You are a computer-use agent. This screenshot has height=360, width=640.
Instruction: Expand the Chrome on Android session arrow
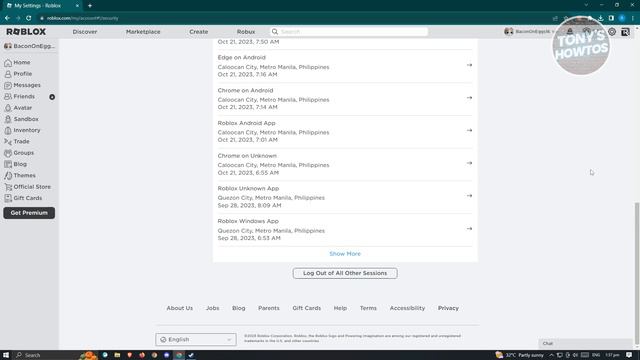tap(469, 98)
